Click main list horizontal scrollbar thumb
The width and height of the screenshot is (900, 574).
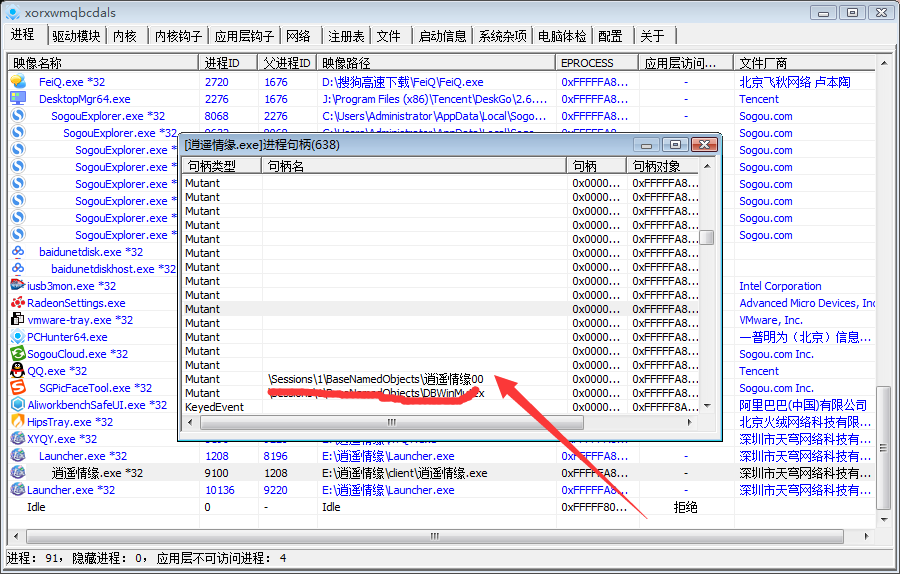coord(435,536)
